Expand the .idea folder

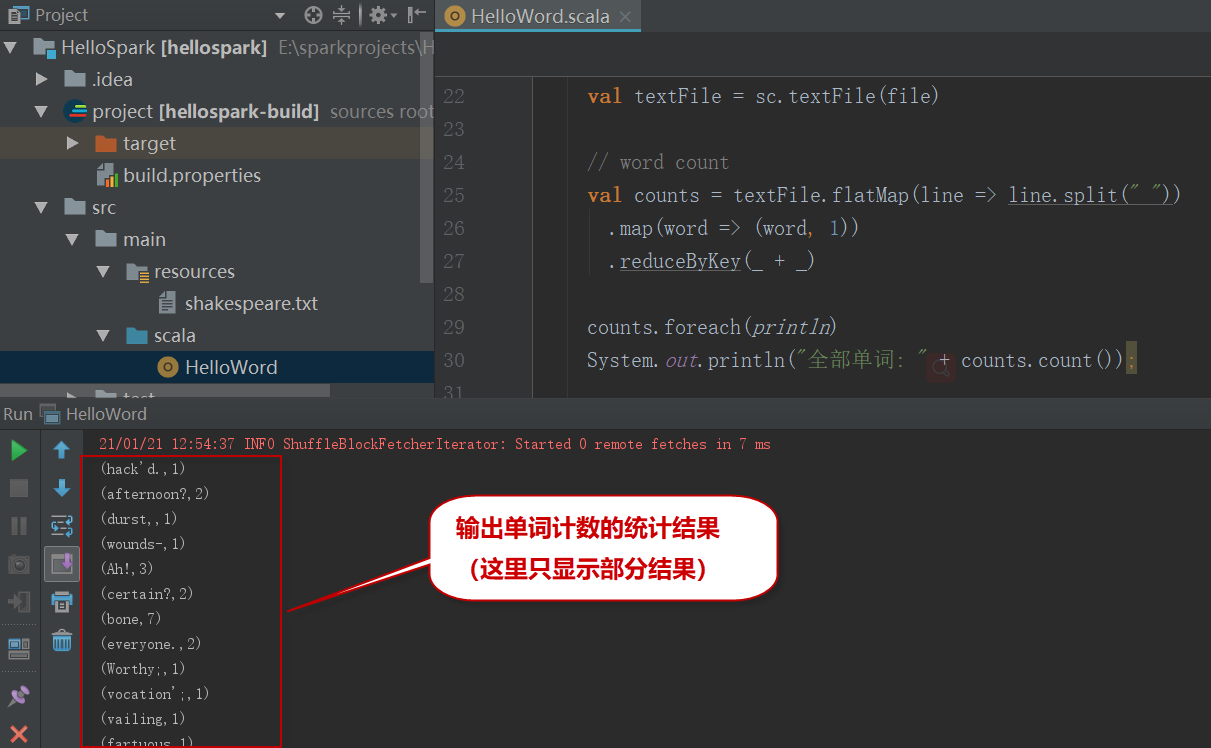(x=41, y=79)
